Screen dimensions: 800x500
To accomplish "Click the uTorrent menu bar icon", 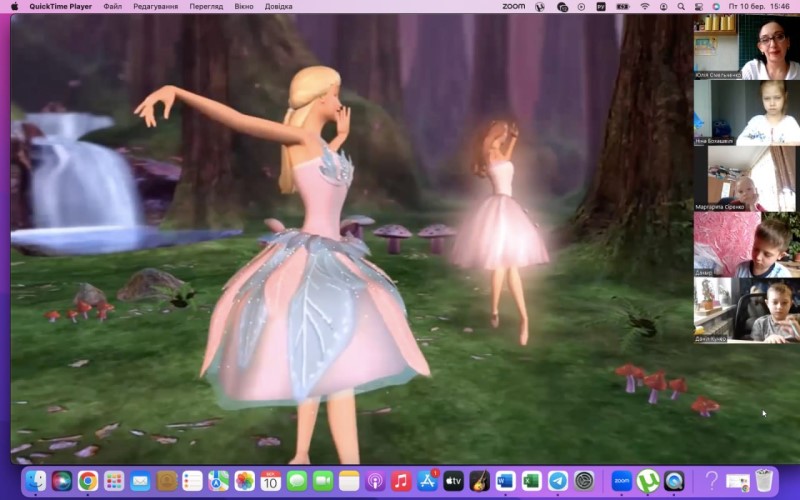I will (540, 7).
